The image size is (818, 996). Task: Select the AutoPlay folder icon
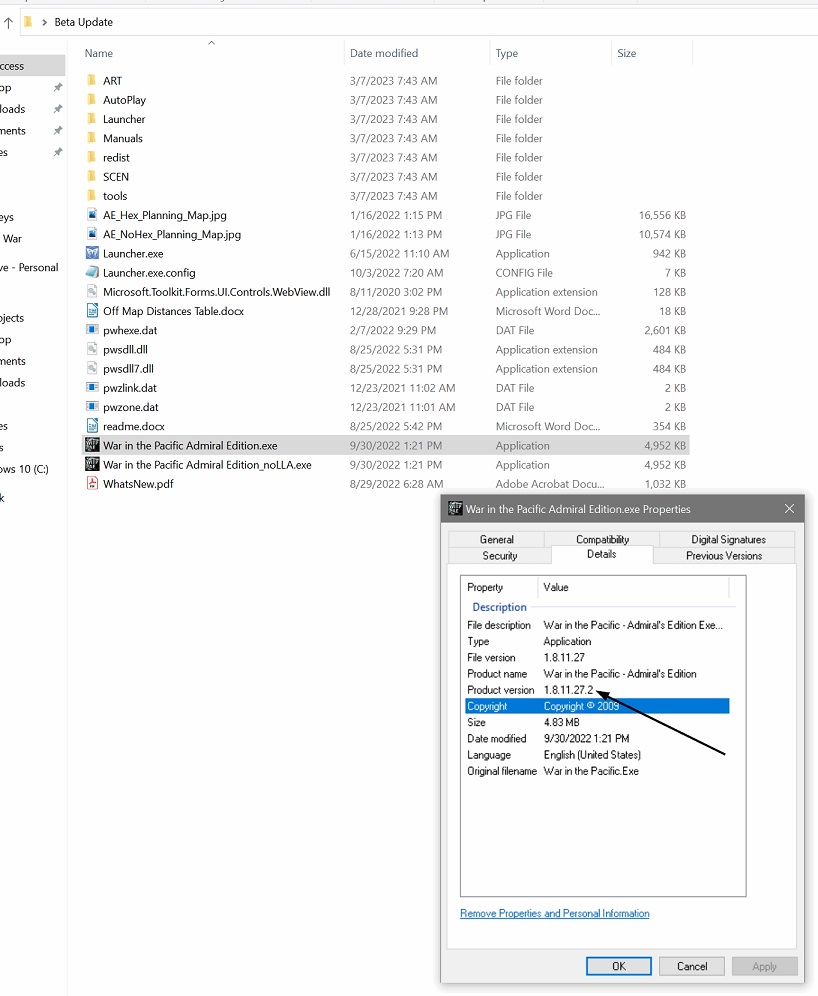click(92, 100)
